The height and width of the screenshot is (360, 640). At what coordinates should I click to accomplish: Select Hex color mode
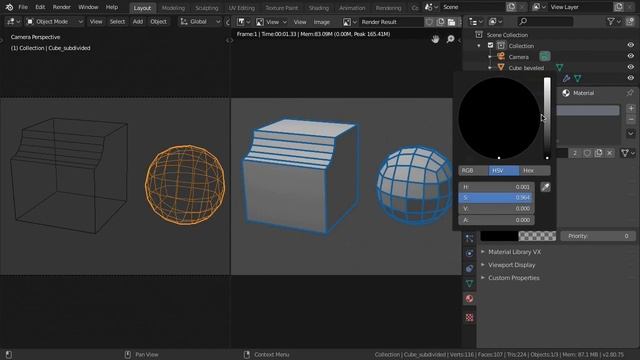coord(535,170)
